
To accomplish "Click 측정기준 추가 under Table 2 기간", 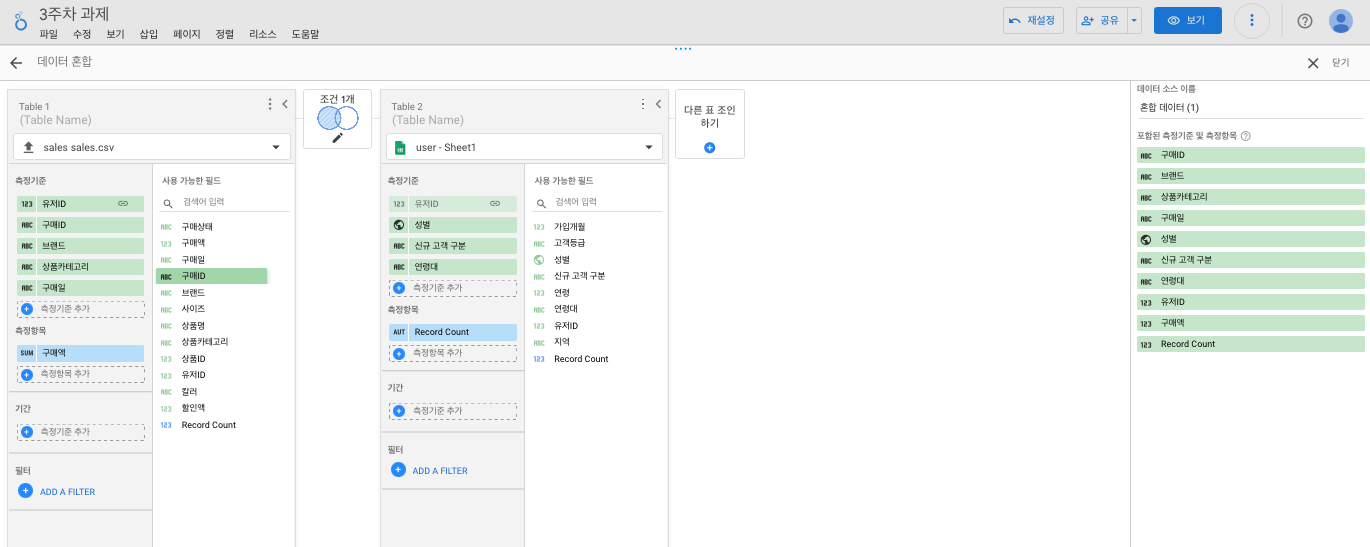I will [x=453, y=411].
